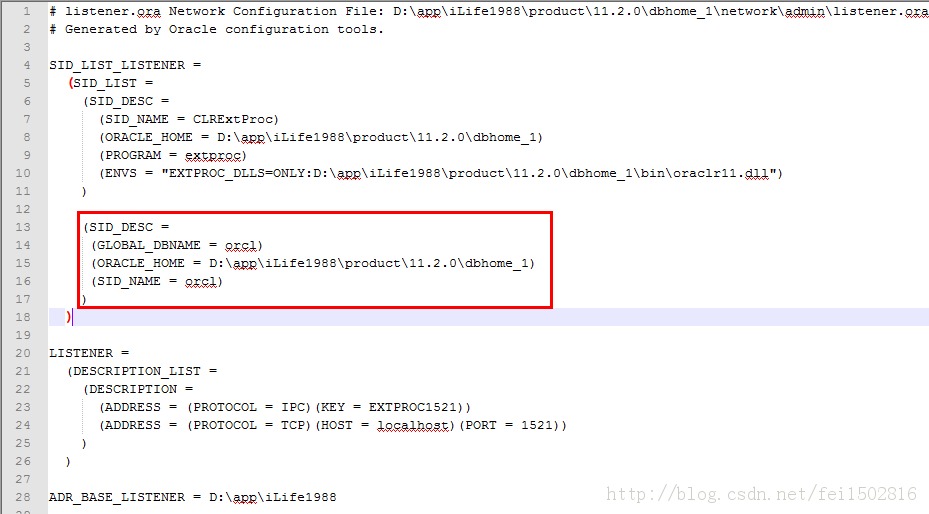Place cursor on the DESCRIPTION_LIST keyword
Image resolution: width=929 pixels, height=514 pixels.
pos(137,371)
